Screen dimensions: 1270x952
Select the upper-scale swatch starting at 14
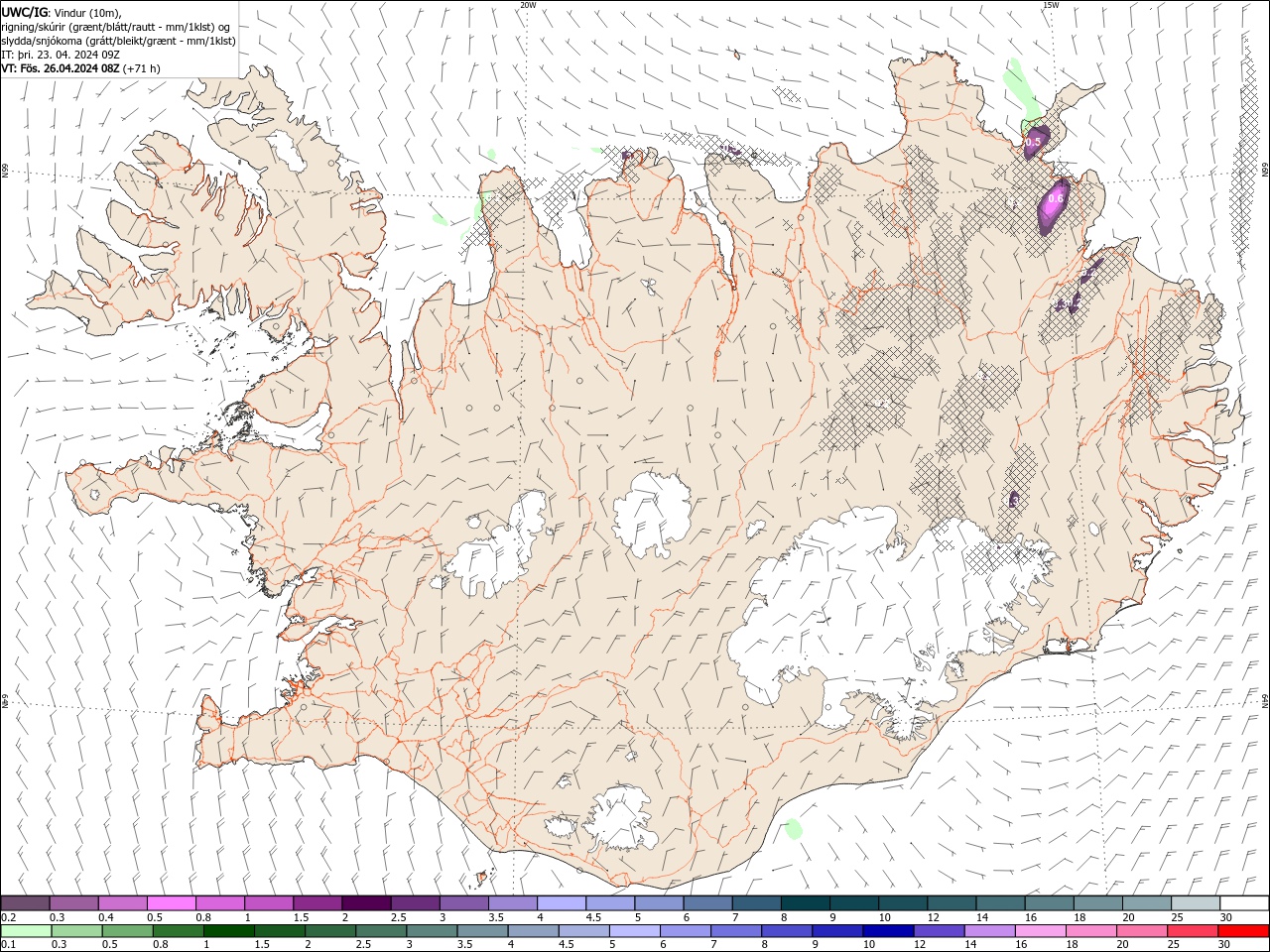[1001, 903]
